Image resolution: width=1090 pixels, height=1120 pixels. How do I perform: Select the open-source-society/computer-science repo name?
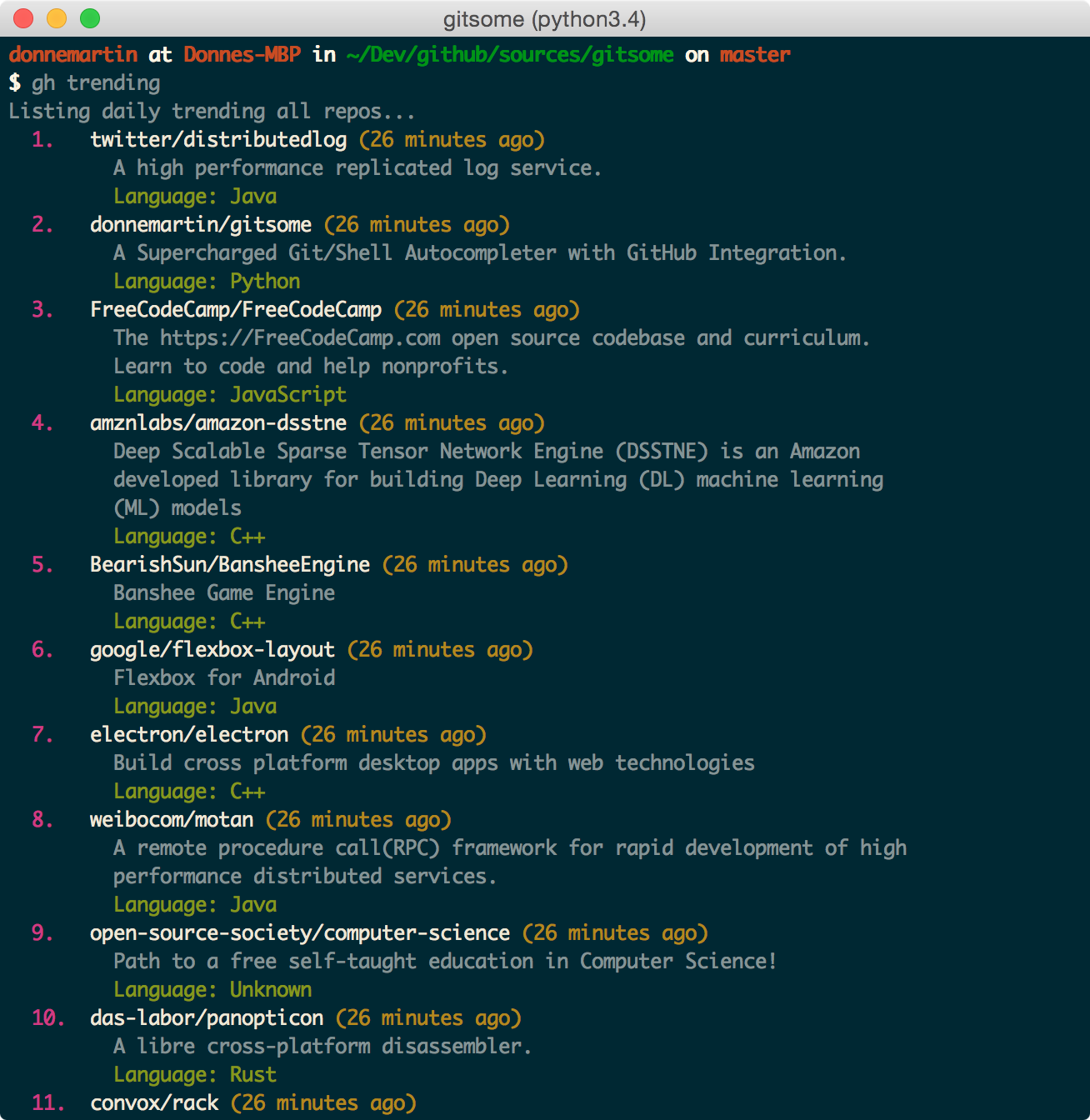(x=300, y=933)
